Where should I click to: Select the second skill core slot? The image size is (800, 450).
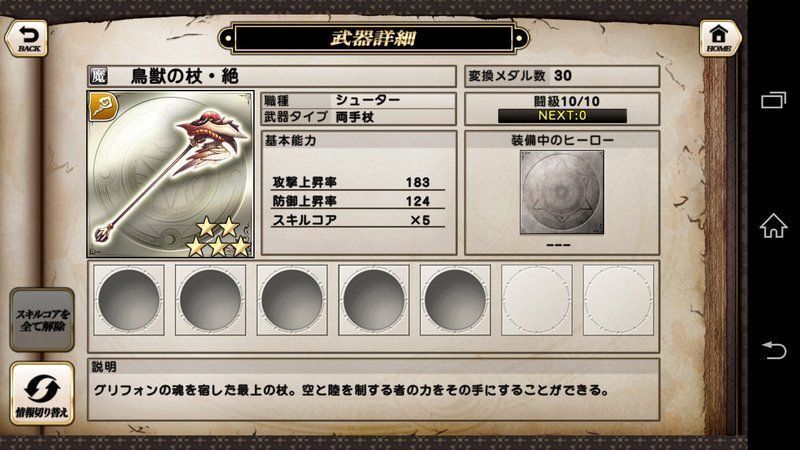pyautogui.click(x=210, y=299)
